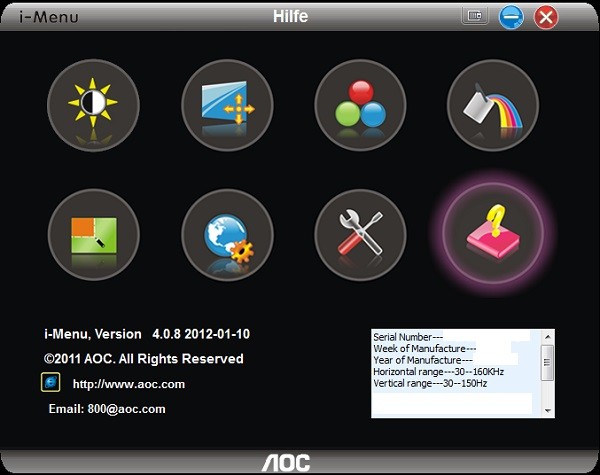Select 'Vertical range---30--150Hz' line

pos(430,383)
